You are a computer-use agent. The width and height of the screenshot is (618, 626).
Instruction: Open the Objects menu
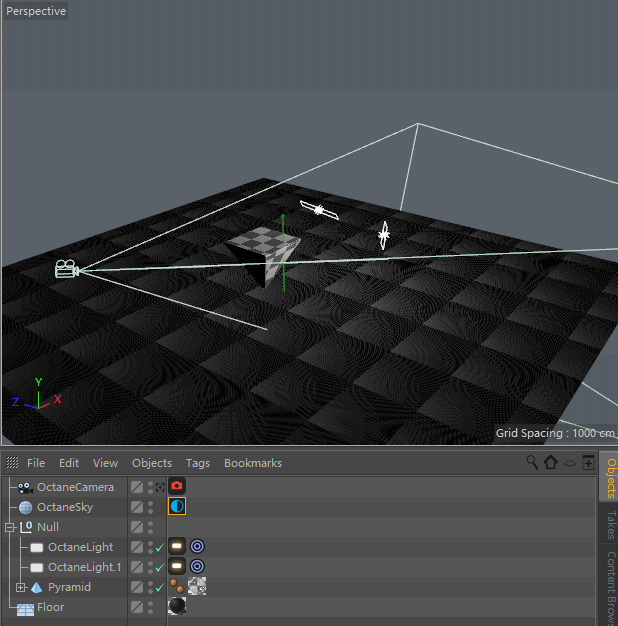point(152,463)
